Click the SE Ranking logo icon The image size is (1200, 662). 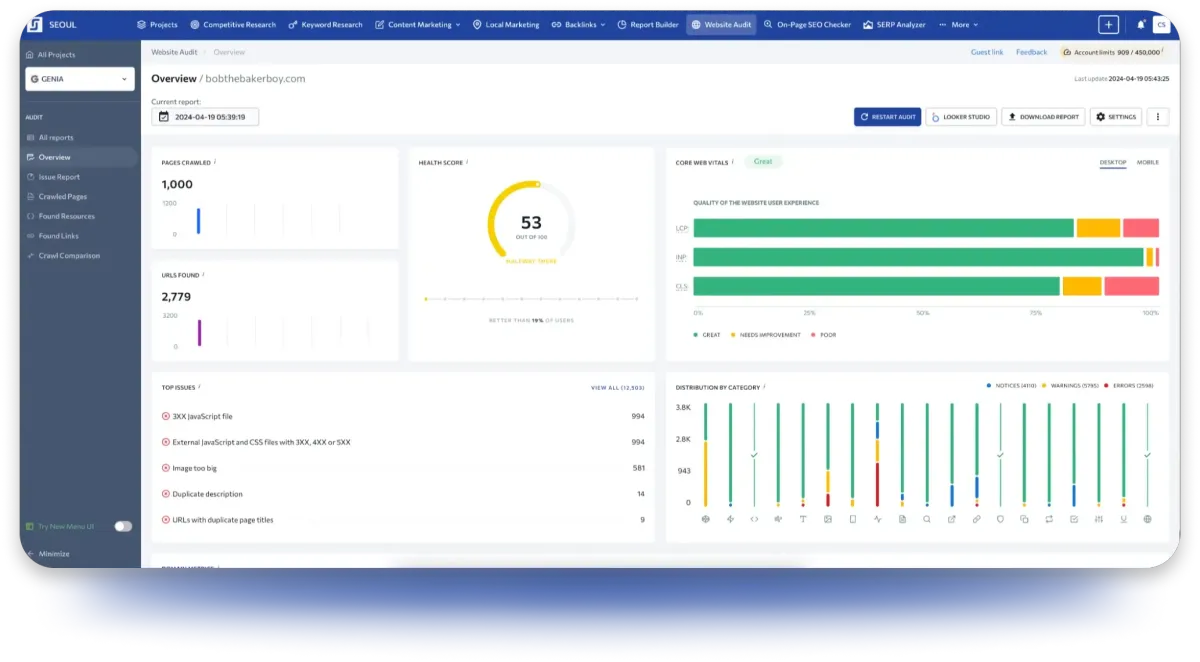(x=34, y=24)
